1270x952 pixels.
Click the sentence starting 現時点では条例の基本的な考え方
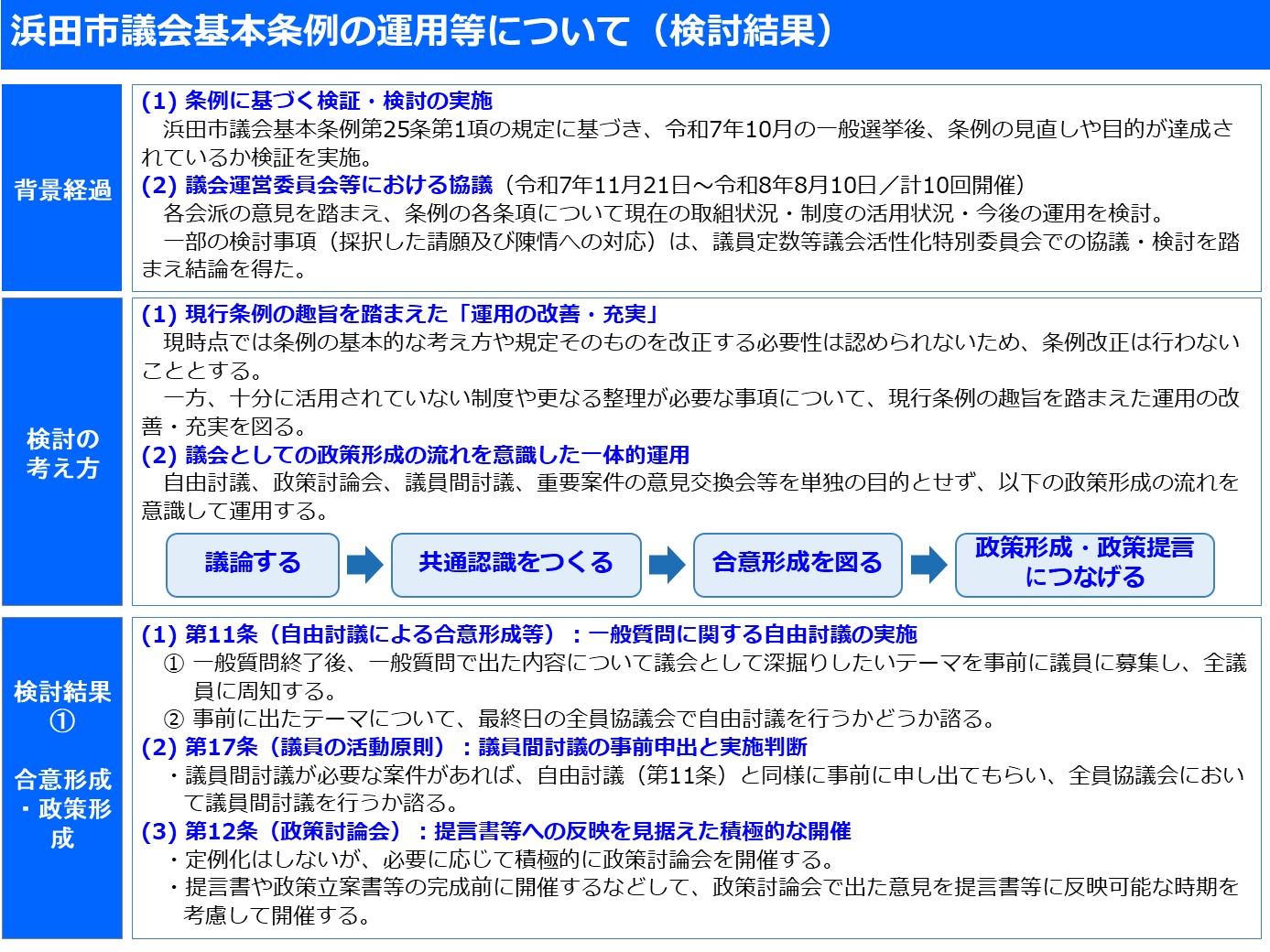click(x=691, y=356)
